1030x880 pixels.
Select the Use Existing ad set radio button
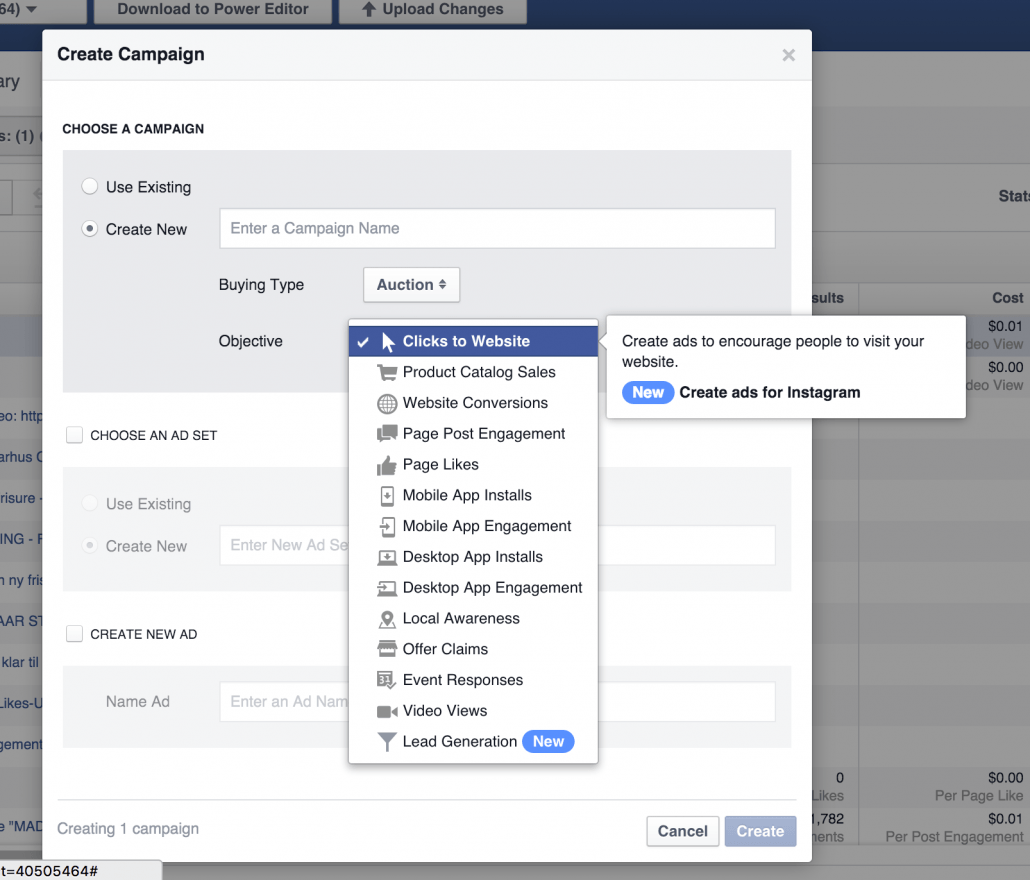89,504
